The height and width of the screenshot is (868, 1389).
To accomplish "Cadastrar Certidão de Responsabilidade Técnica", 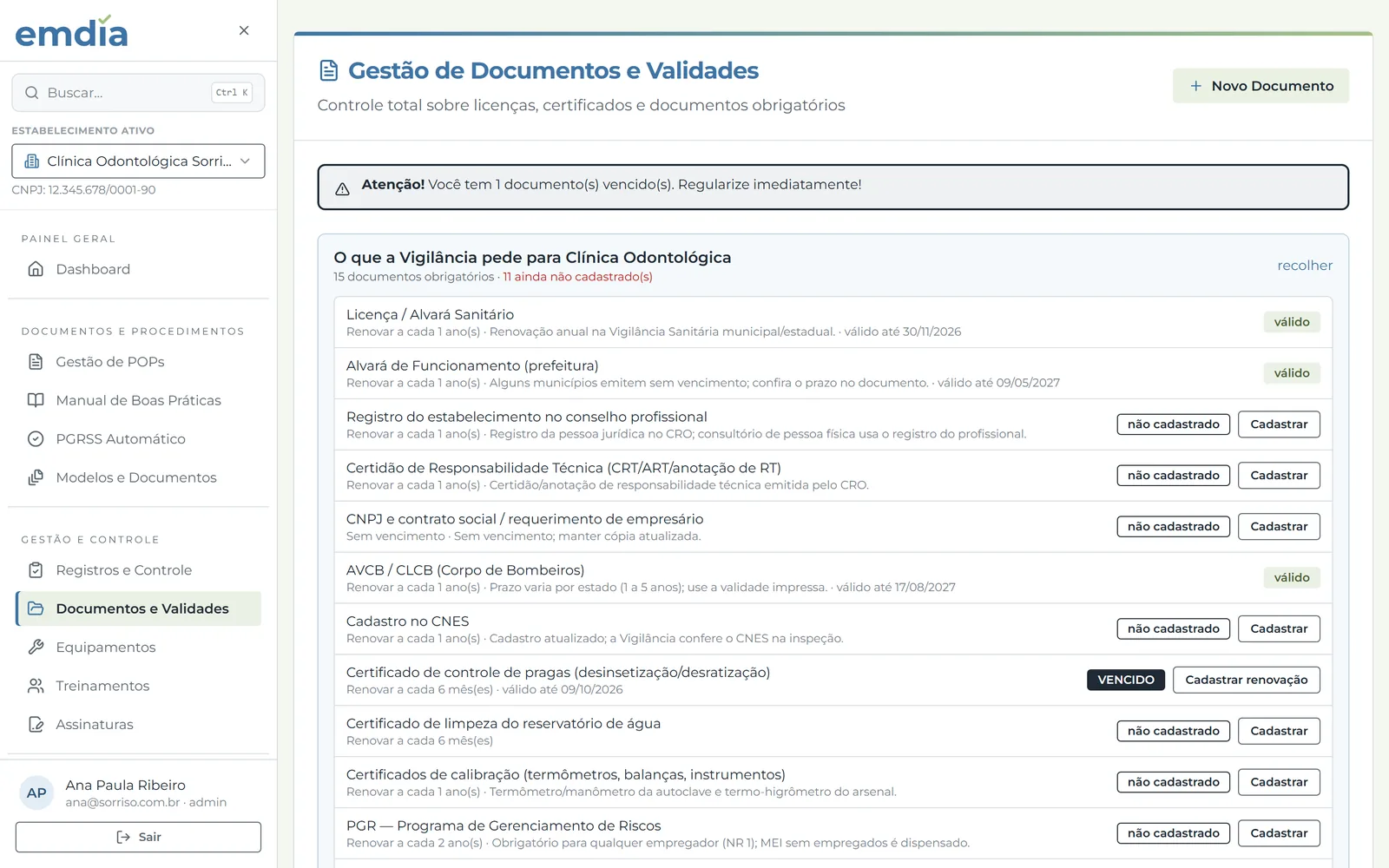I will pos(1279,476).
